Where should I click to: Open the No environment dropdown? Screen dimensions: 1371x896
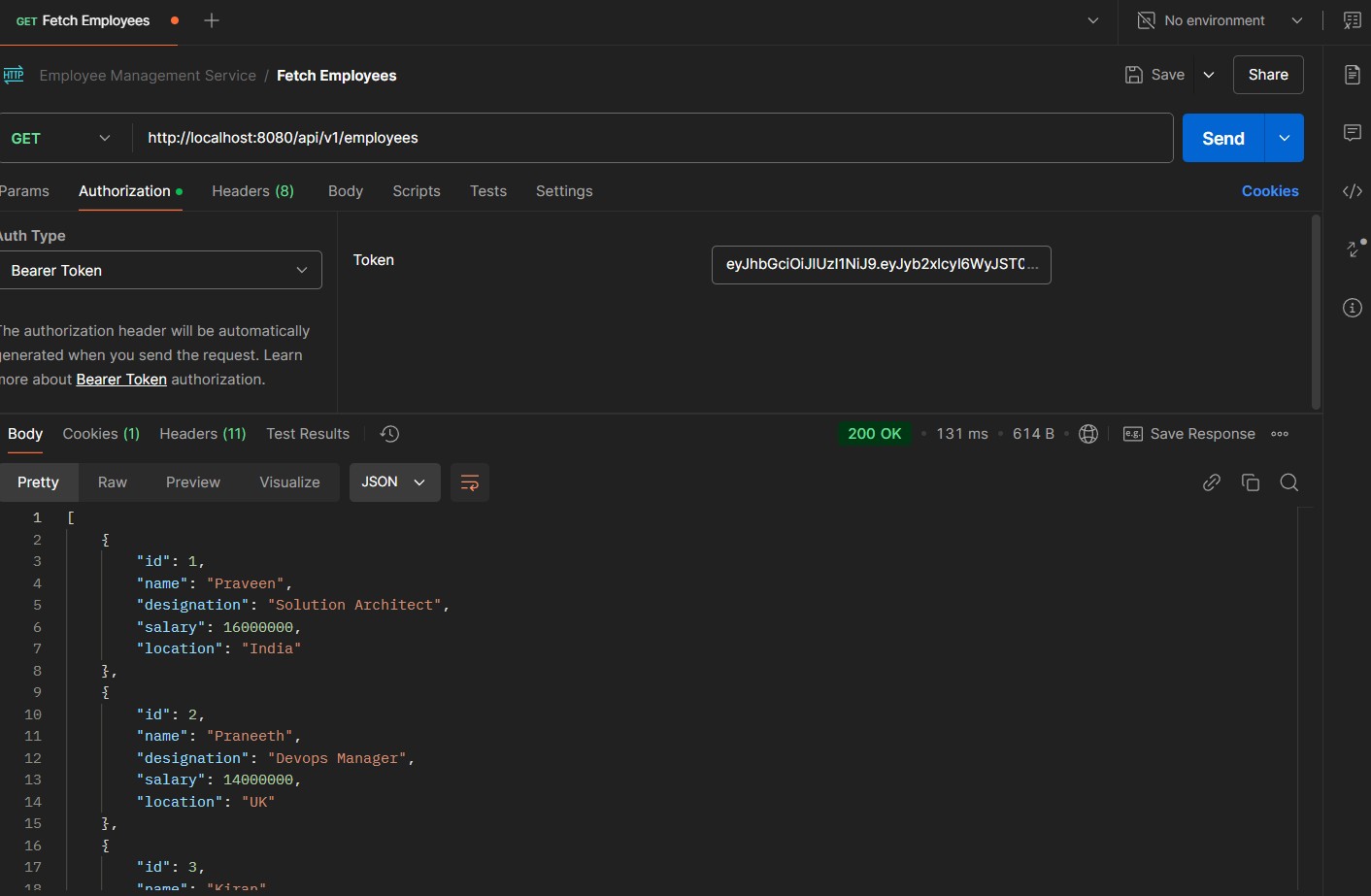pos(1220,20)
